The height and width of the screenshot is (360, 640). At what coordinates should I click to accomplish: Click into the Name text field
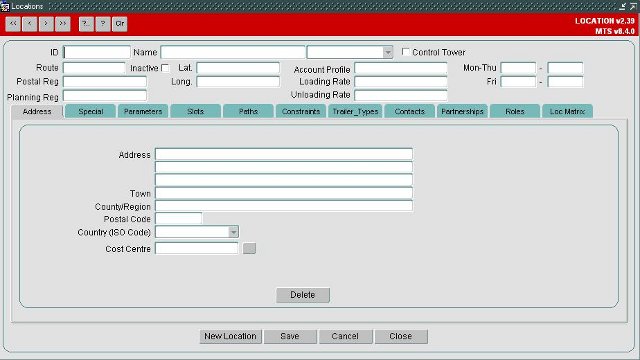(x=233, y=52)
